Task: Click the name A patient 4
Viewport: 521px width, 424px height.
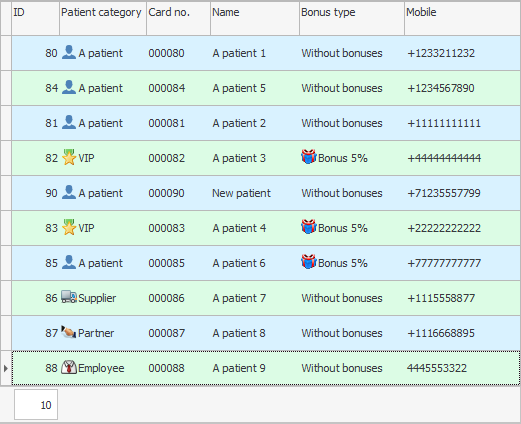Action: click(239, 228)
